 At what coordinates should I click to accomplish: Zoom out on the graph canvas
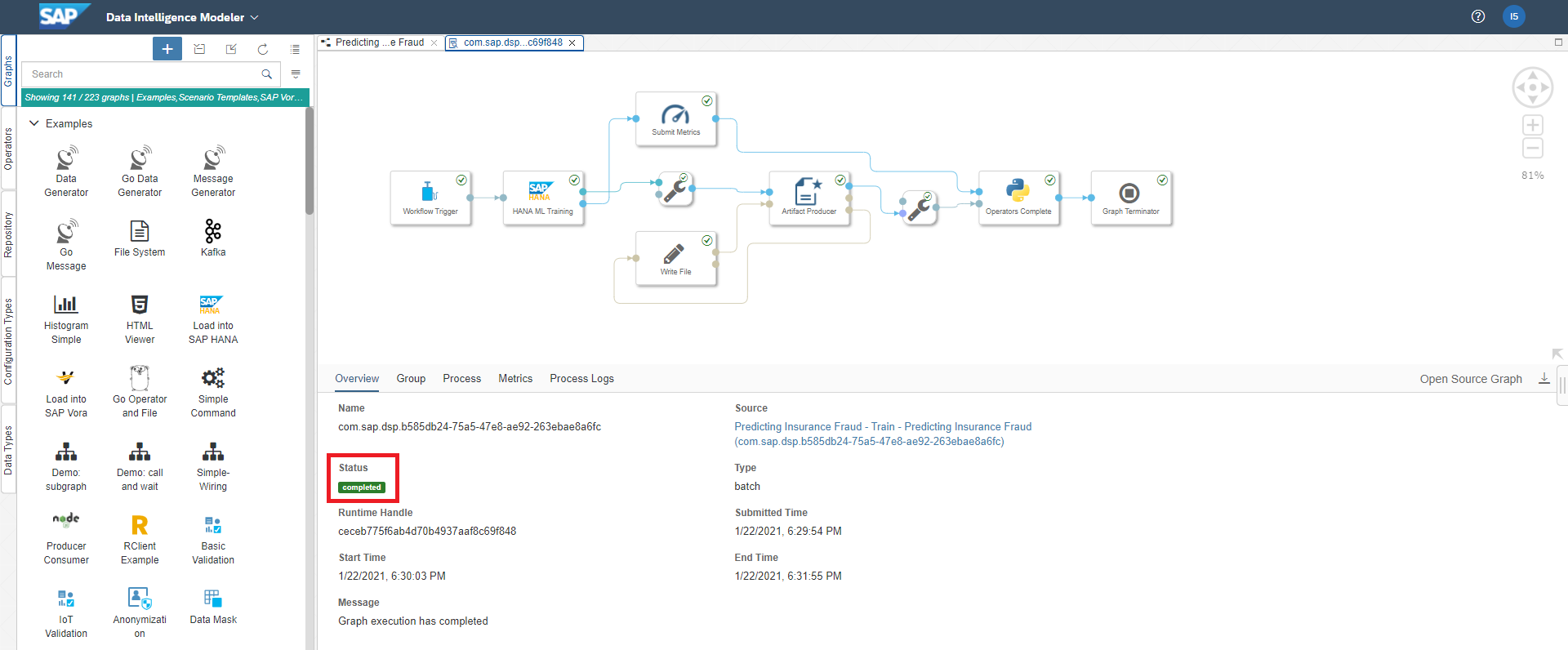[x=1532, y=149]
